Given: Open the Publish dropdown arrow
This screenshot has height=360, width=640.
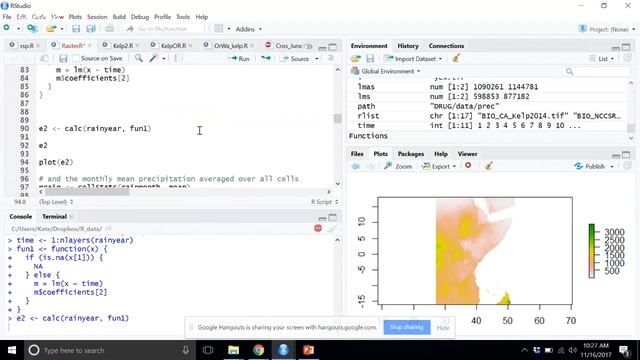Looking at the screenshot, I should (612, 167).
